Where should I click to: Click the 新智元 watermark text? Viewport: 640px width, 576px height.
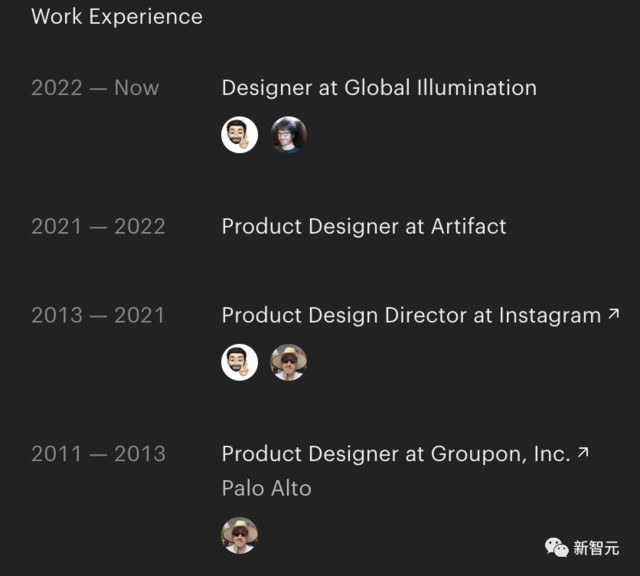pyautogui.click(x=596, y=548)
